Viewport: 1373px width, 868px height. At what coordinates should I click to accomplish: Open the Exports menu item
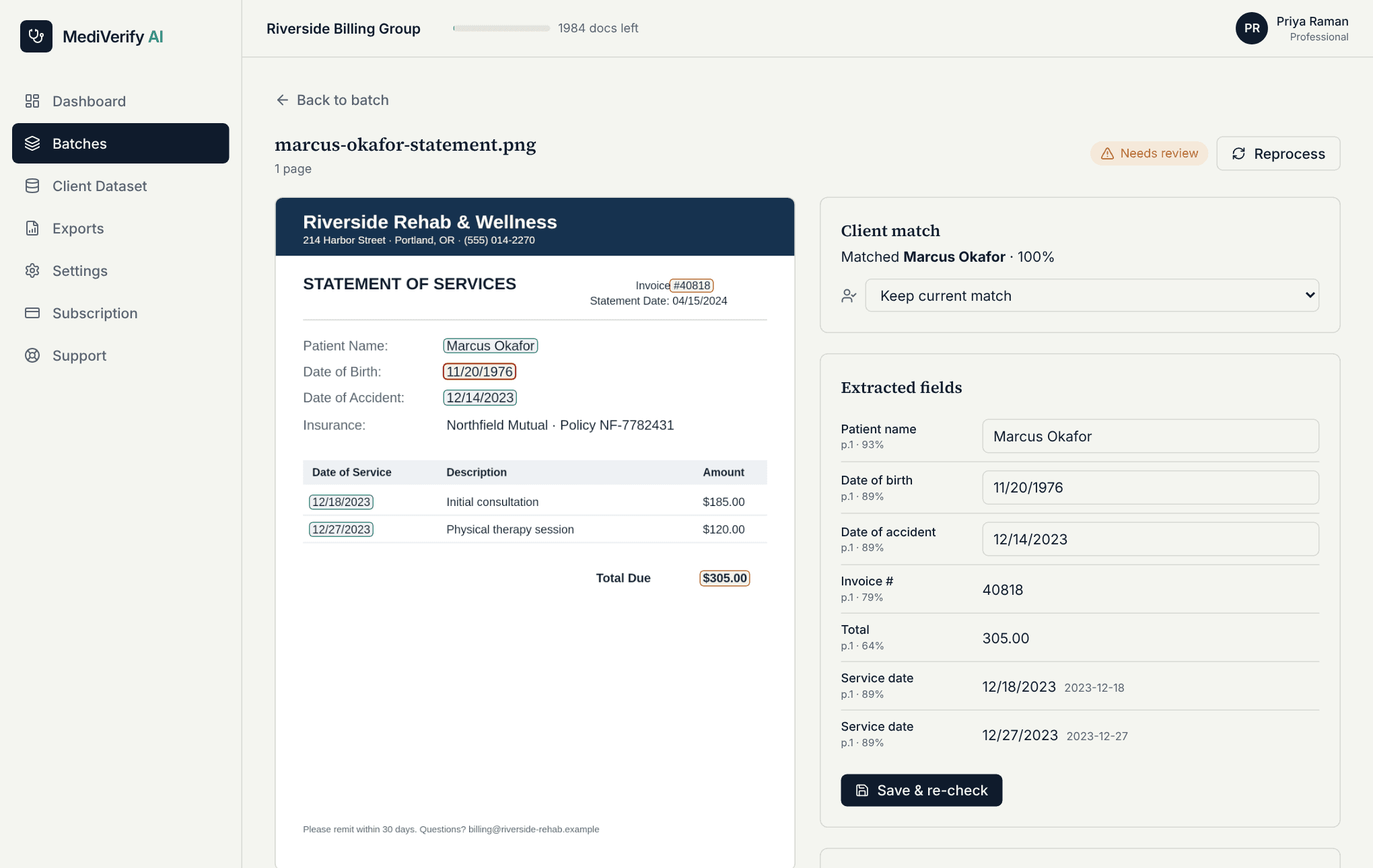(120, 228)
